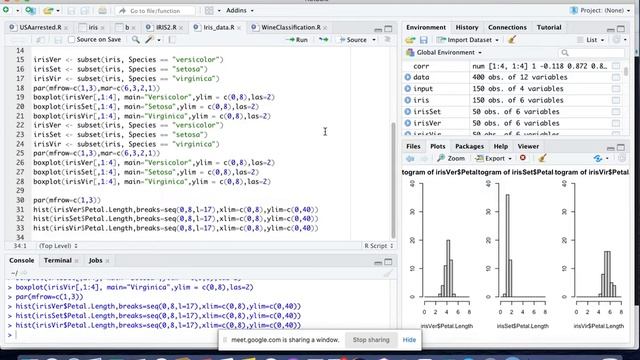Image resolution: width=640 pixels, height=360 pixels.
Task: Open the R Script file type selector
Action: [378, 246]
